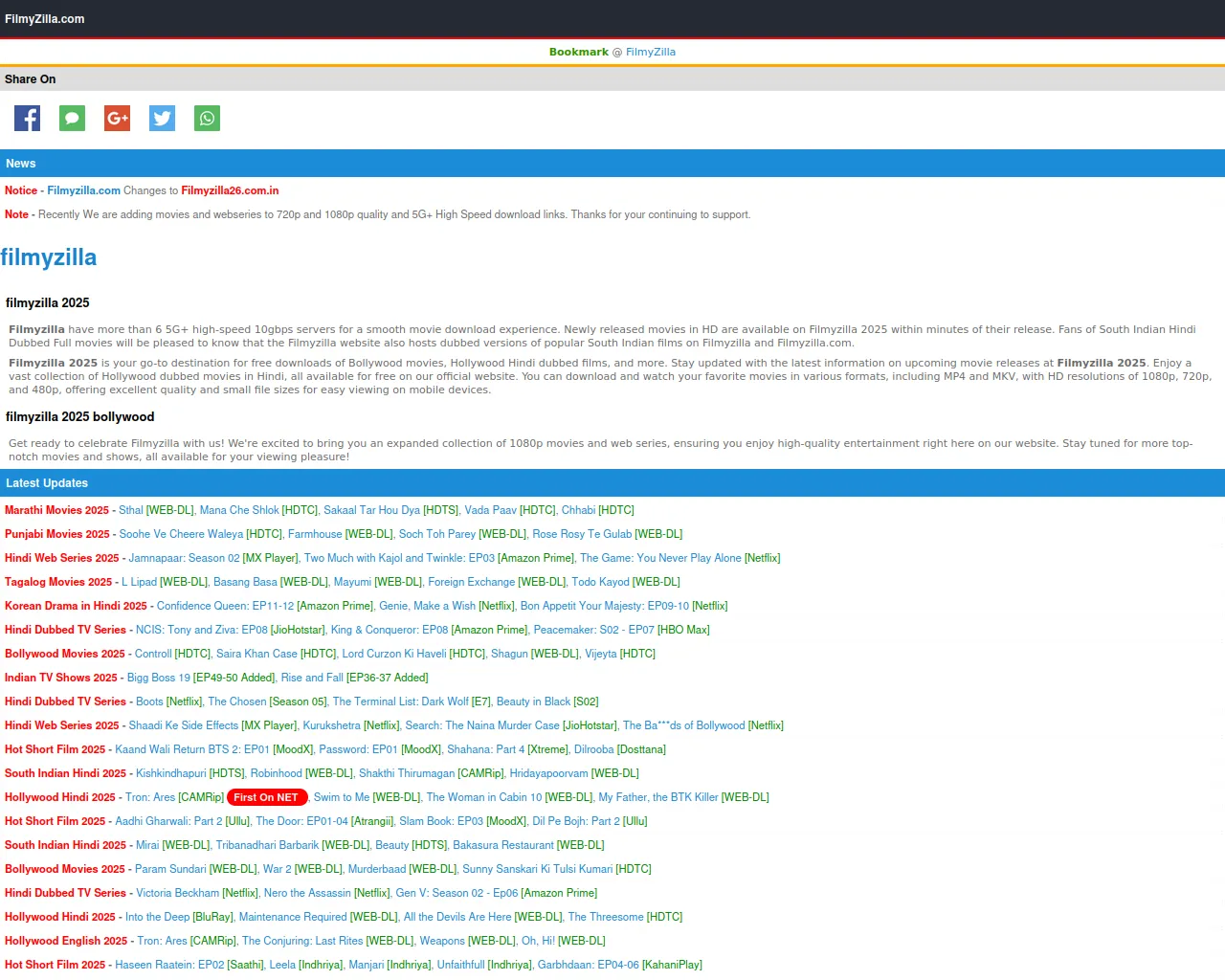Open Korean Drama in Hindi 2025
The height and width of the screenshot is (980, 1225).
[x=76, y=606]
